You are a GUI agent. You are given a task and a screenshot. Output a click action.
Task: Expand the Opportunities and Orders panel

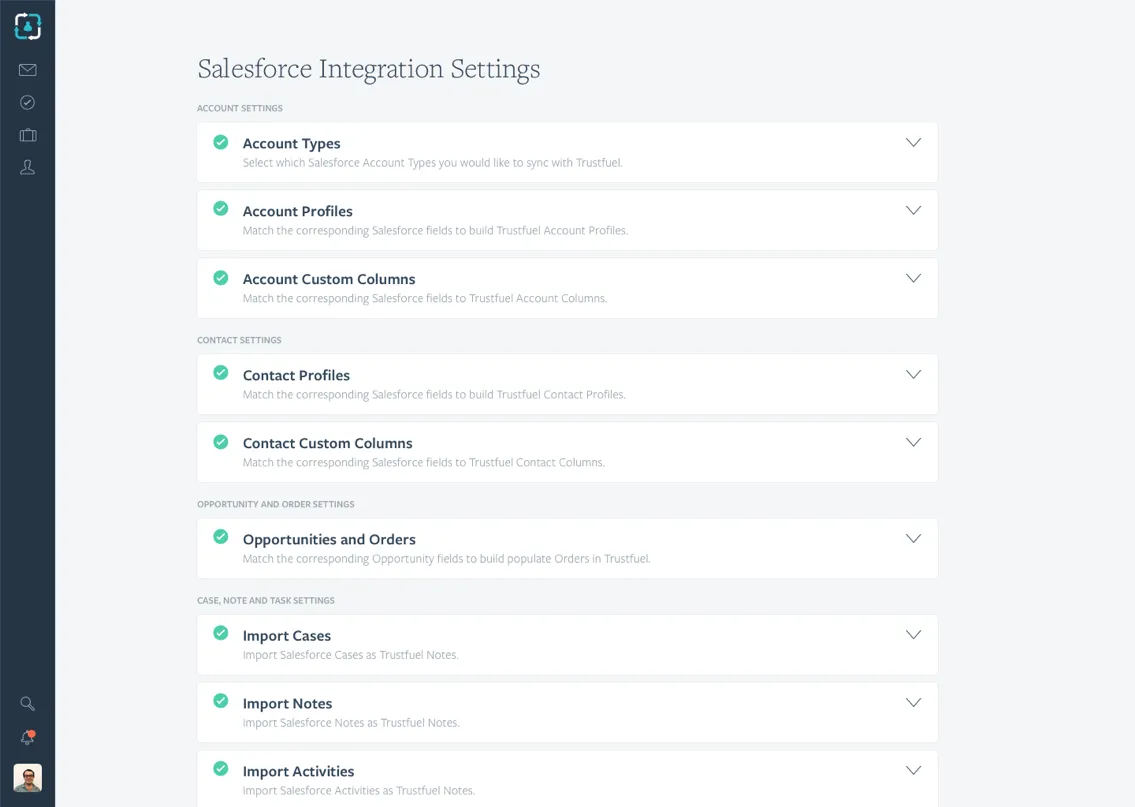pyautogui.click(x=913, y=538)
